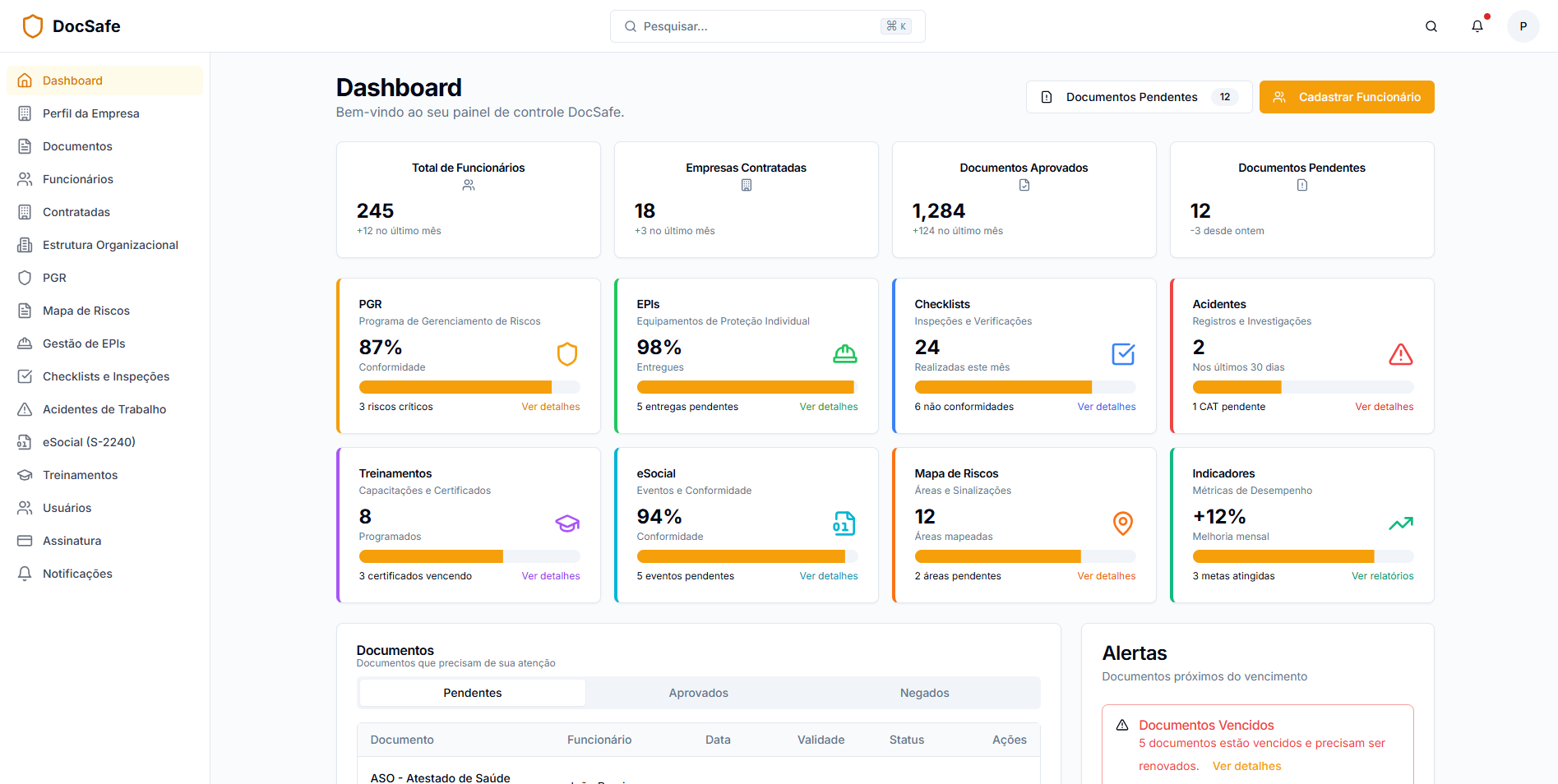This screenshot has height=784, width=1558.
Task: Open Funcionários in the sidebar
Action: coord(104,179)
